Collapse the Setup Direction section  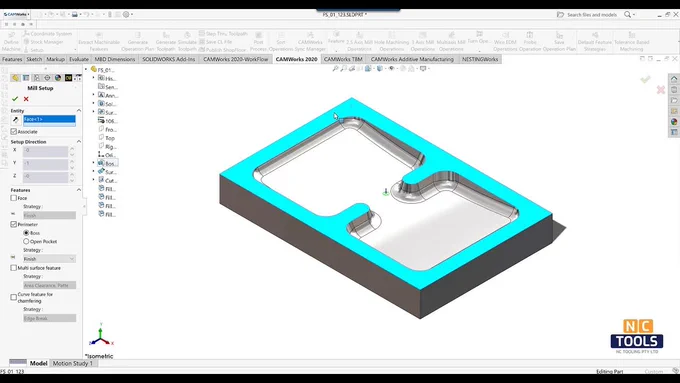point(78,141)
